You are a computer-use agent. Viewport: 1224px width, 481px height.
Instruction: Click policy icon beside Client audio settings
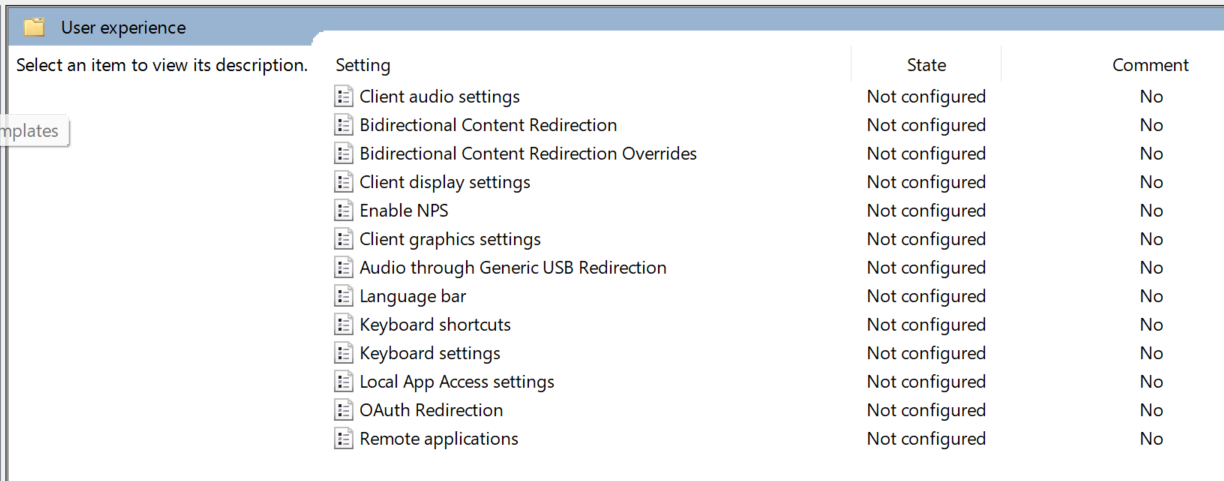pos(344,97)
